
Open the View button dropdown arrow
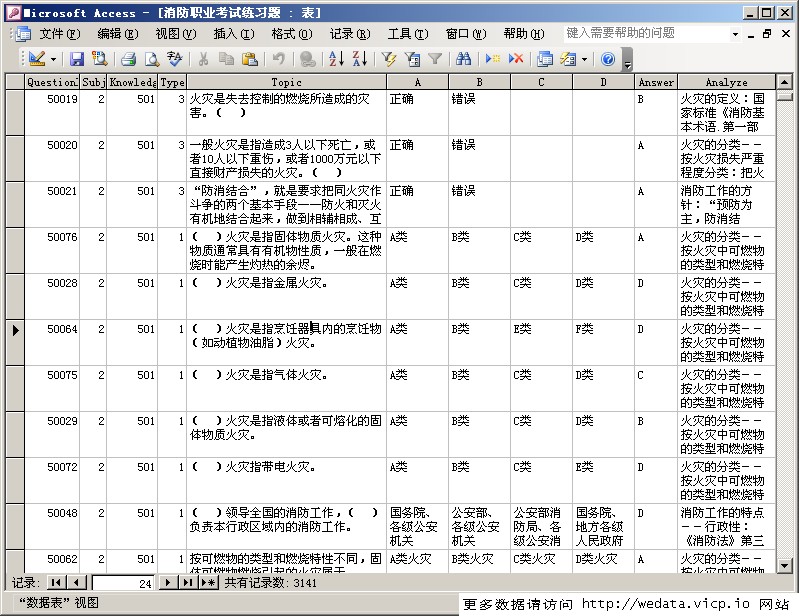point(54,59)
